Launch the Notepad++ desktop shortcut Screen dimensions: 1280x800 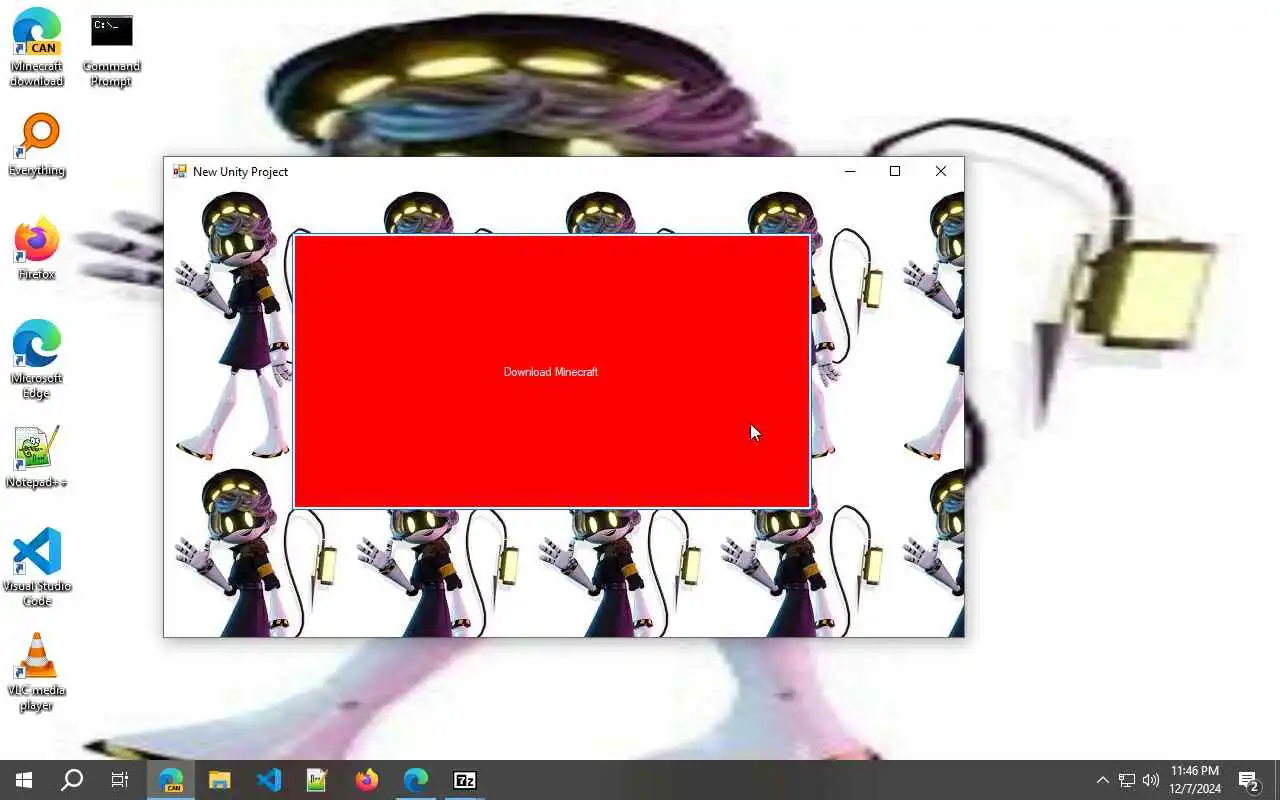[37, 457]
